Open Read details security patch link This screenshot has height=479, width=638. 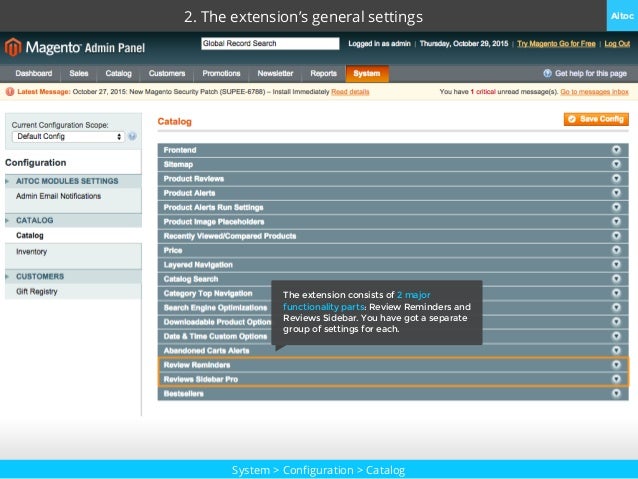(350, 92)
